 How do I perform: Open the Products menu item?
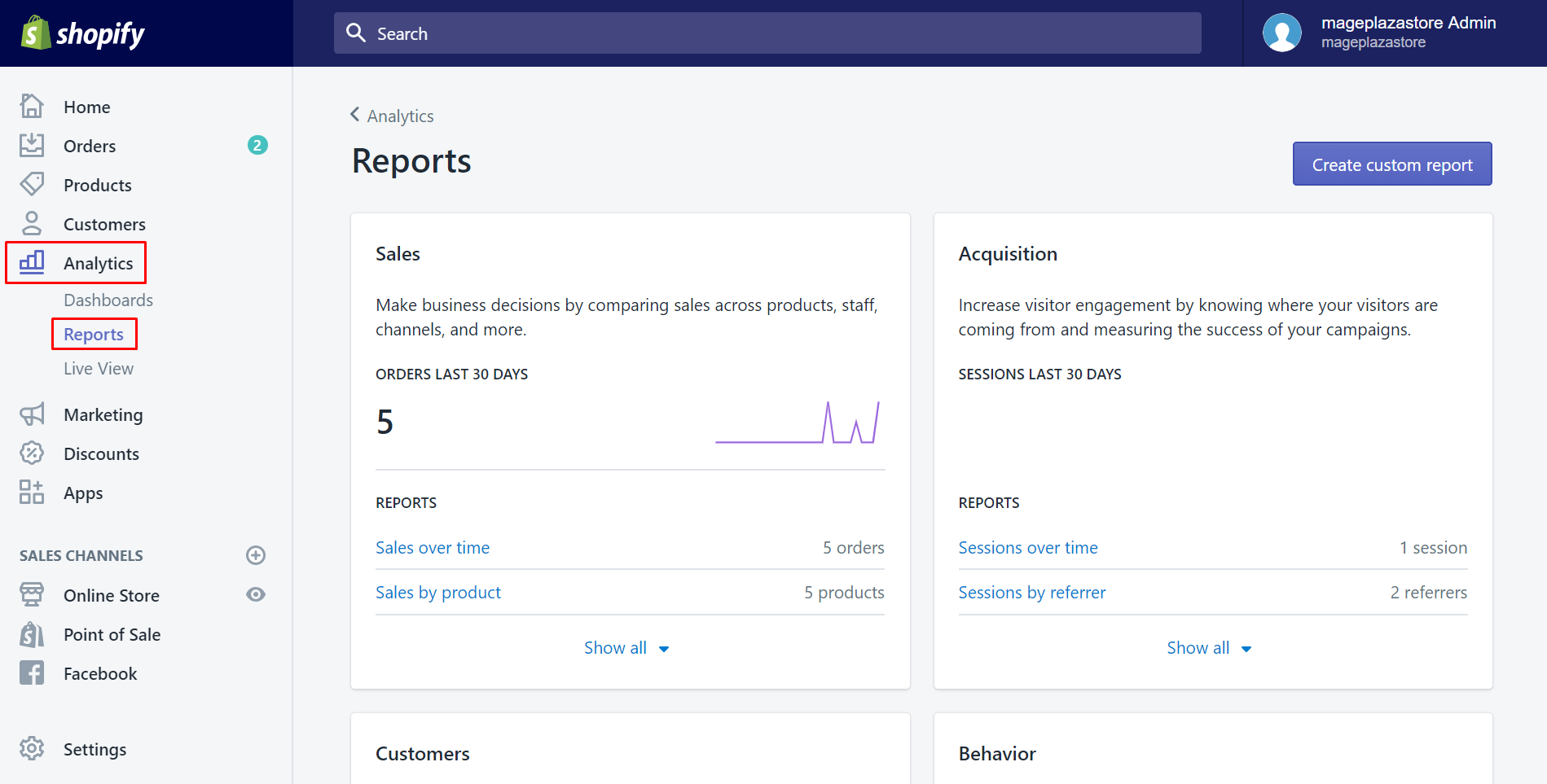98,185
